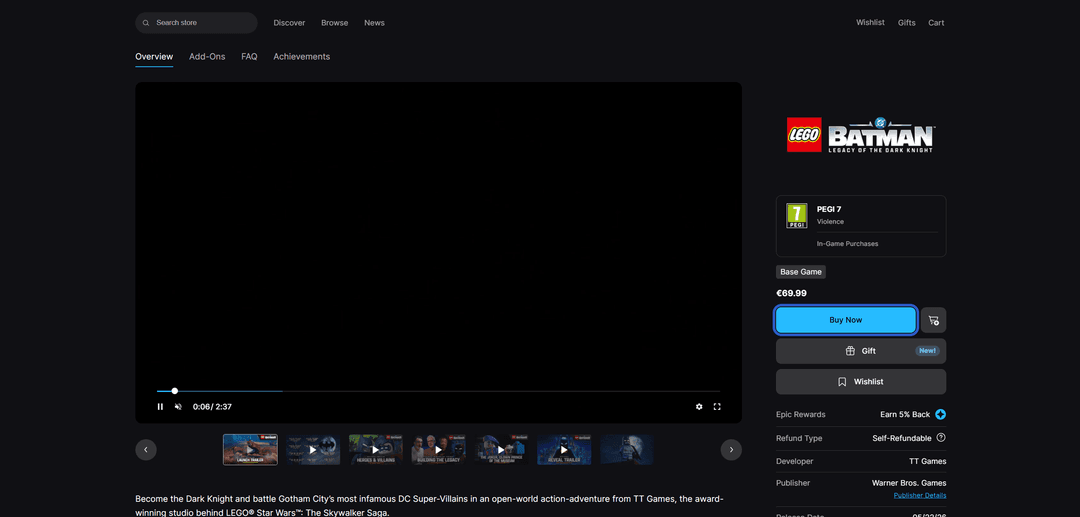Add game to Wishlist button
This screenshot has height=517, width=1080.
point(861,381)
